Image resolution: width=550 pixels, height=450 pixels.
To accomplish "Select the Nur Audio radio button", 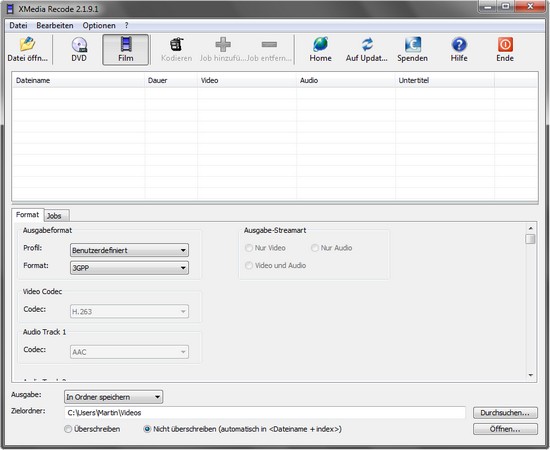I will coord(315,248).
